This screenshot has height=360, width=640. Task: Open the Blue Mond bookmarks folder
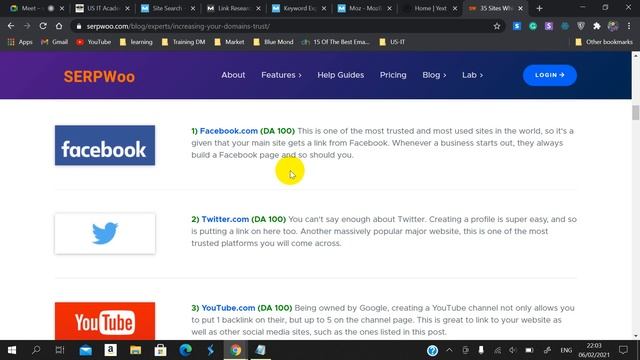(x=273, y=42)
